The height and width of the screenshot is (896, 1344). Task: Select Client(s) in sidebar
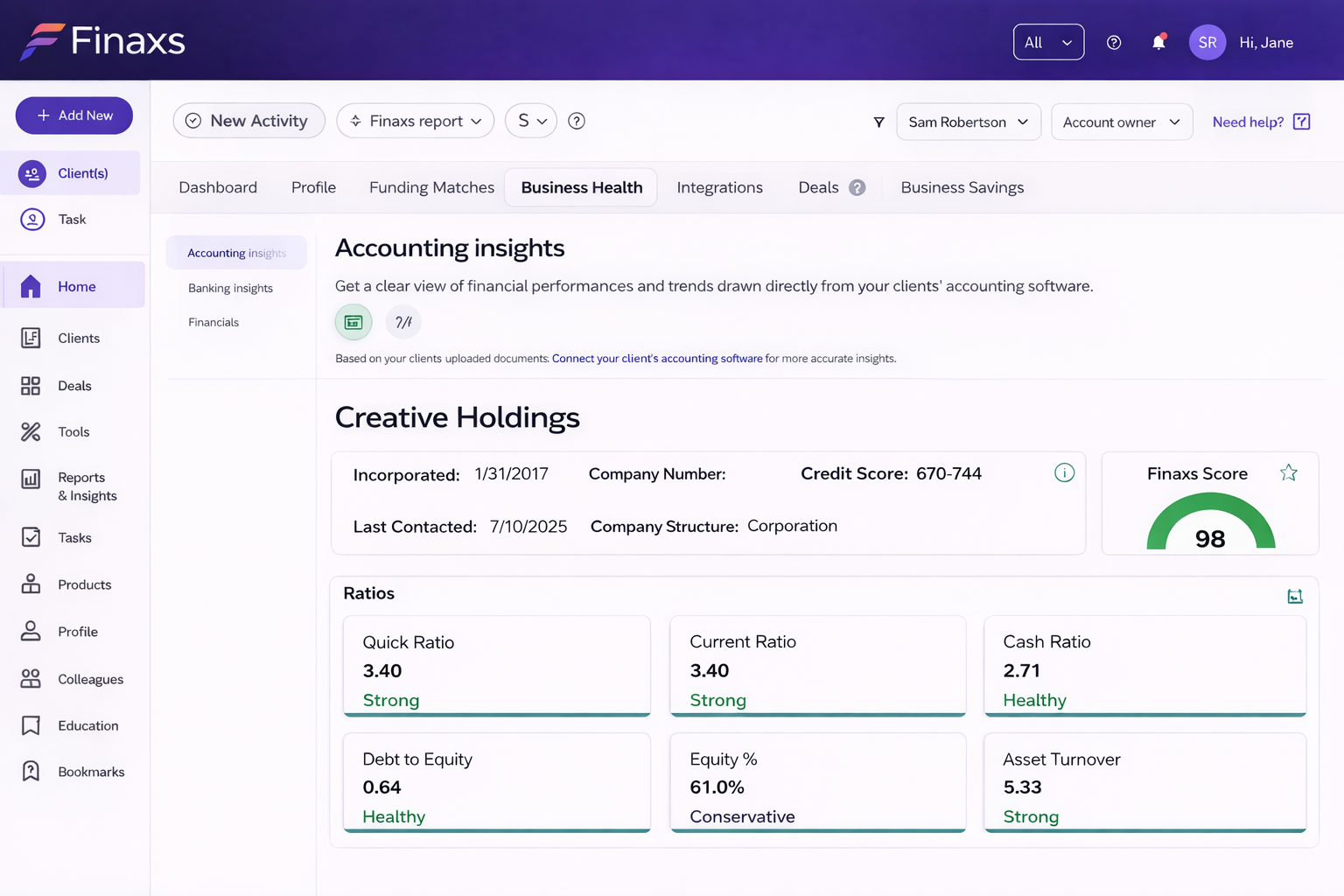(x=70, y=173)
